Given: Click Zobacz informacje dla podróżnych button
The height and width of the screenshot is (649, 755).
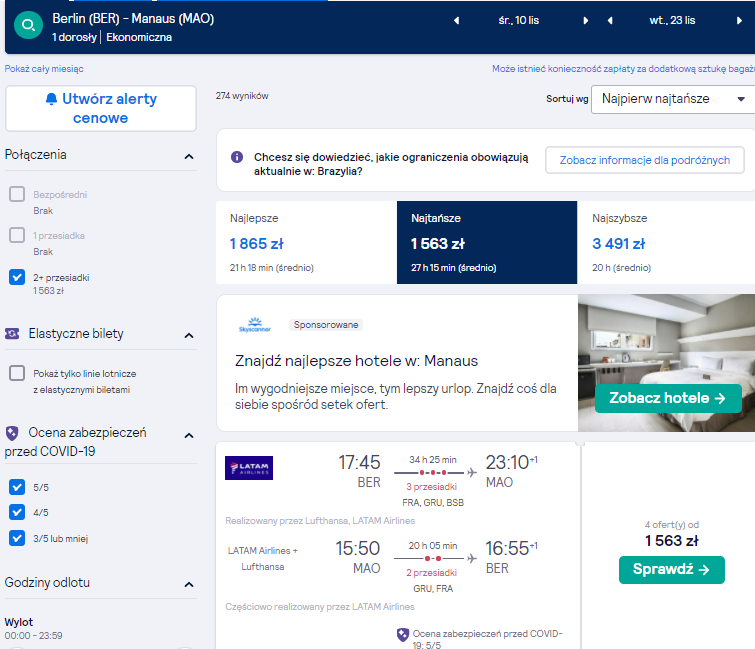Looking at the screenshot, I should (645, 160).
